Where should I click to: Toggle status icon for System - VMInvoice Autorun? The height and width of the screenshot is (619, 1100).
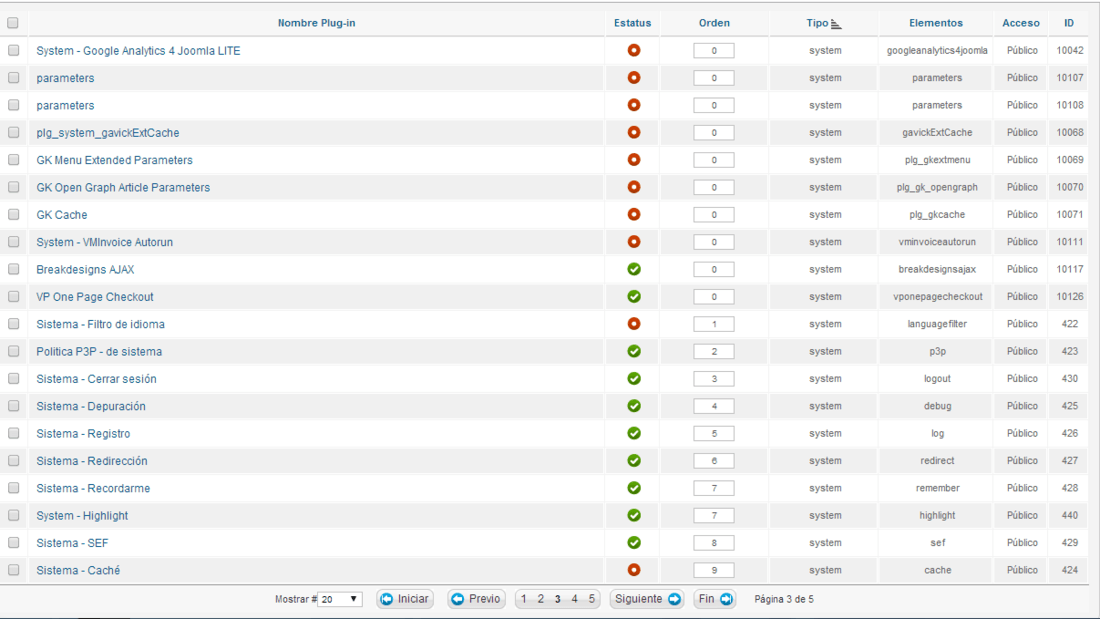[x=633, y=242]
